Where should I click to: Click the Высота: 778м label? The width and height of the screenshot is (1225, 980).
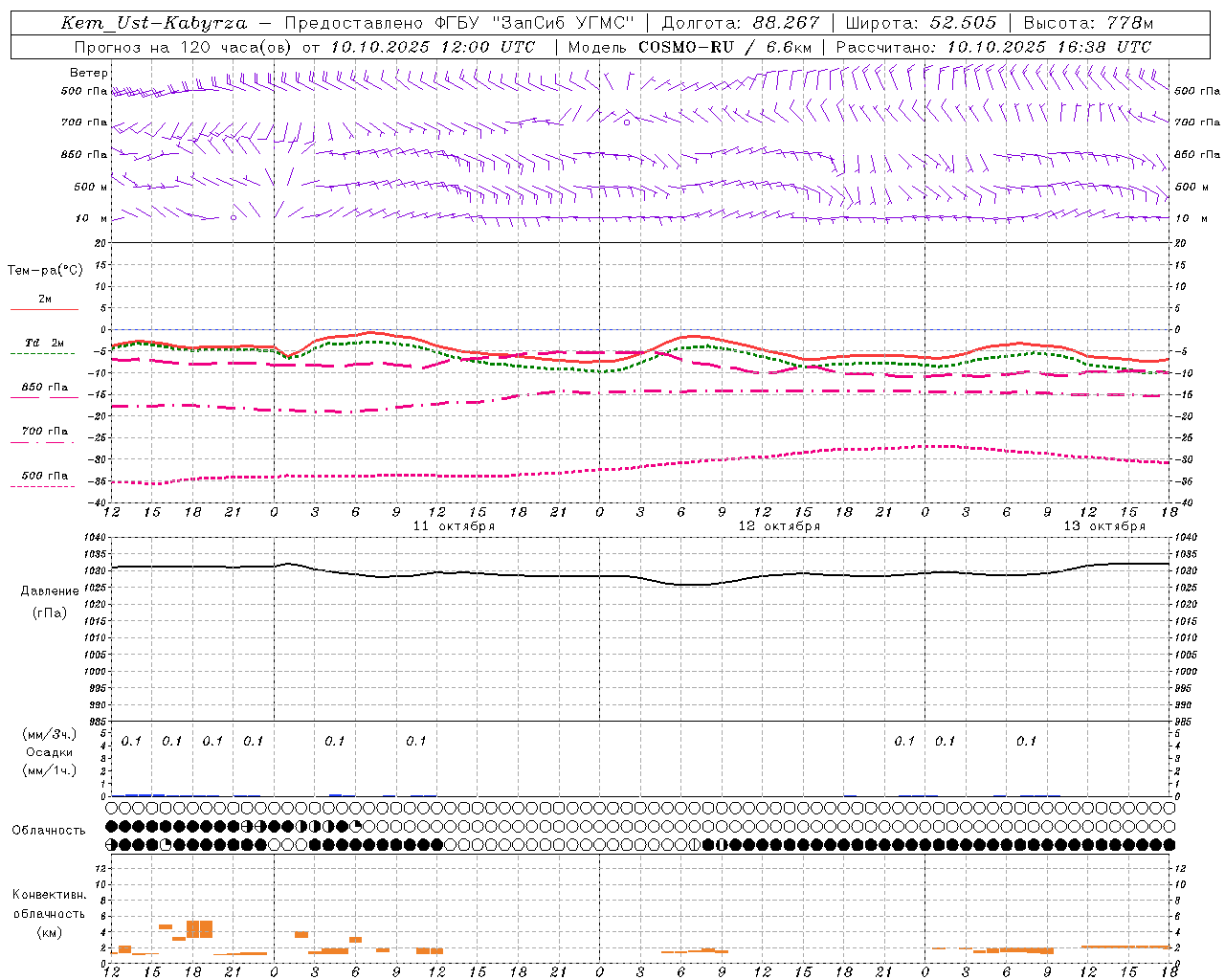[1088, 23]
